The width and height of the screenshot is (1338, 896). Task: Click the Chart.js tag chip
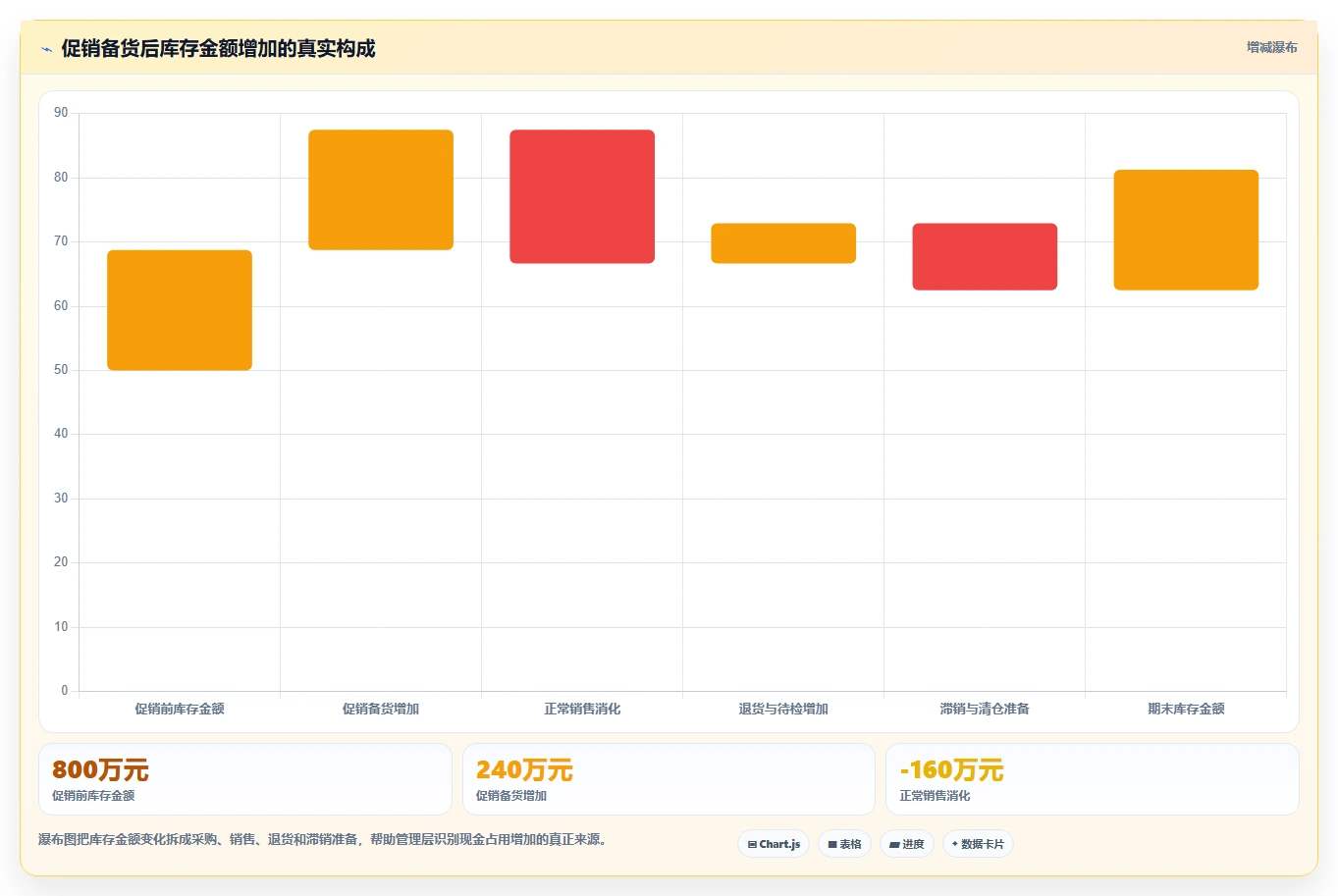click(774, 844)
